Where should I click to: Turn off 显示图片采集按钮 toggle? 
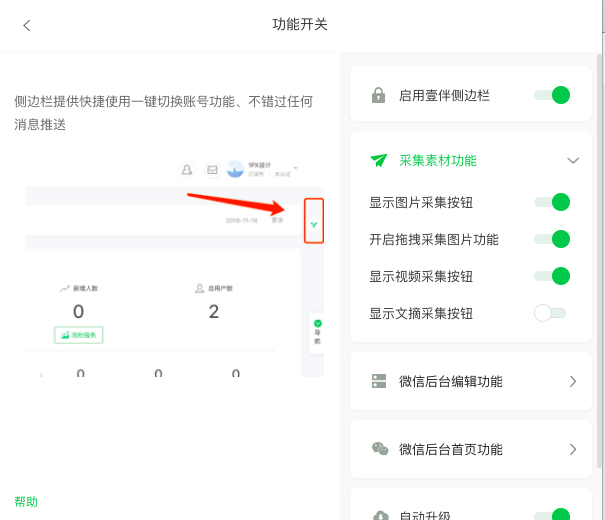551,202
